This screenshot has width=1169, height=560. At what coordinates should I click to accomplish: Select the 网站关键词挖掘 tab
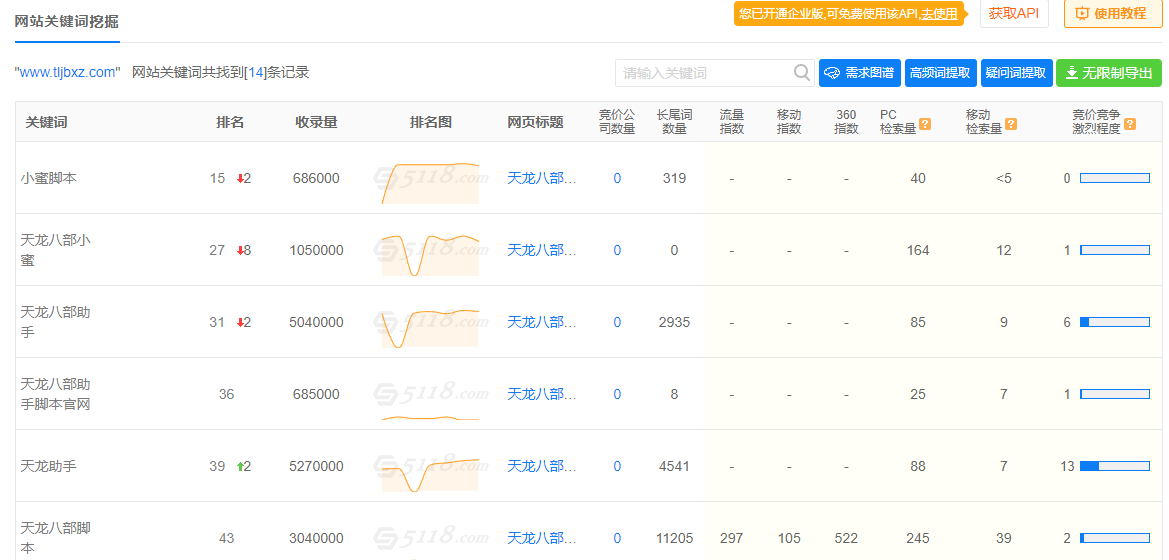(66, 21)
